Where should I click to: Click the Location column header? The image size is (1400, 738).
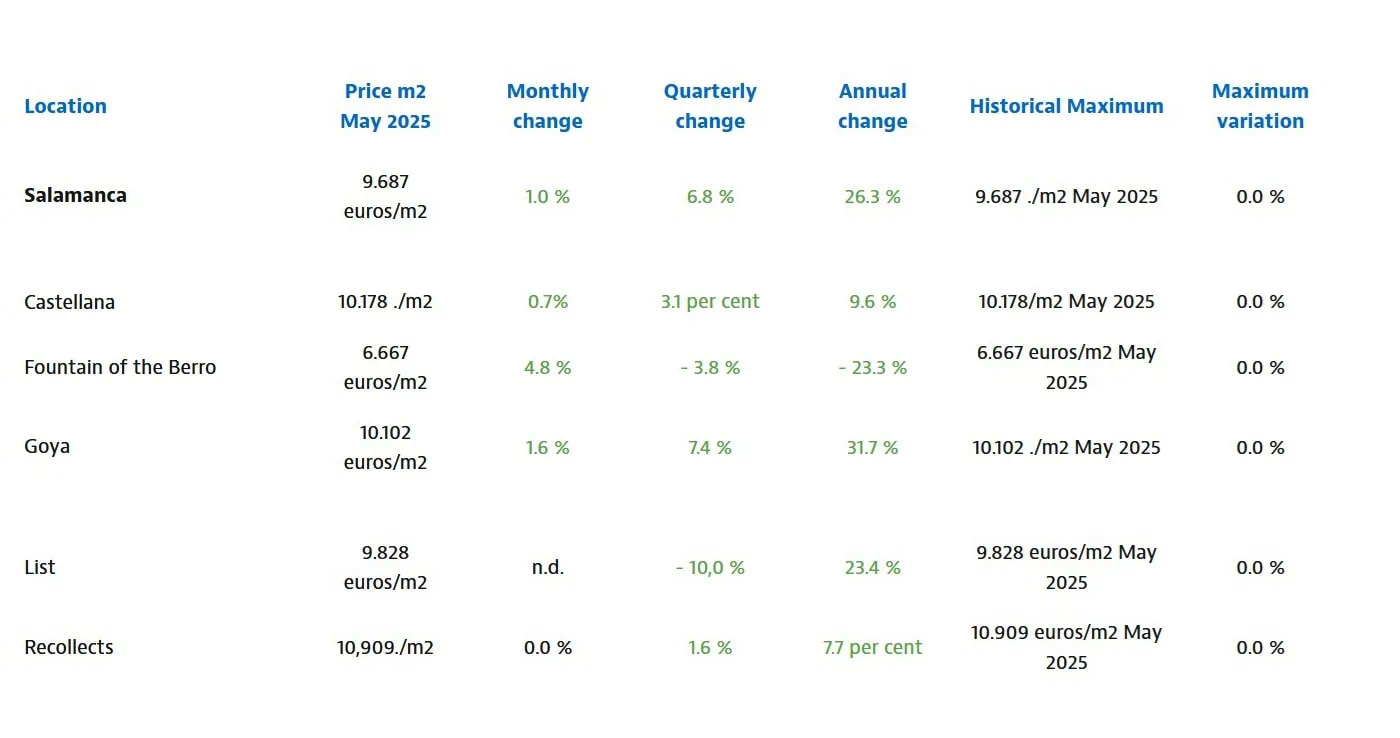(65, 106)
